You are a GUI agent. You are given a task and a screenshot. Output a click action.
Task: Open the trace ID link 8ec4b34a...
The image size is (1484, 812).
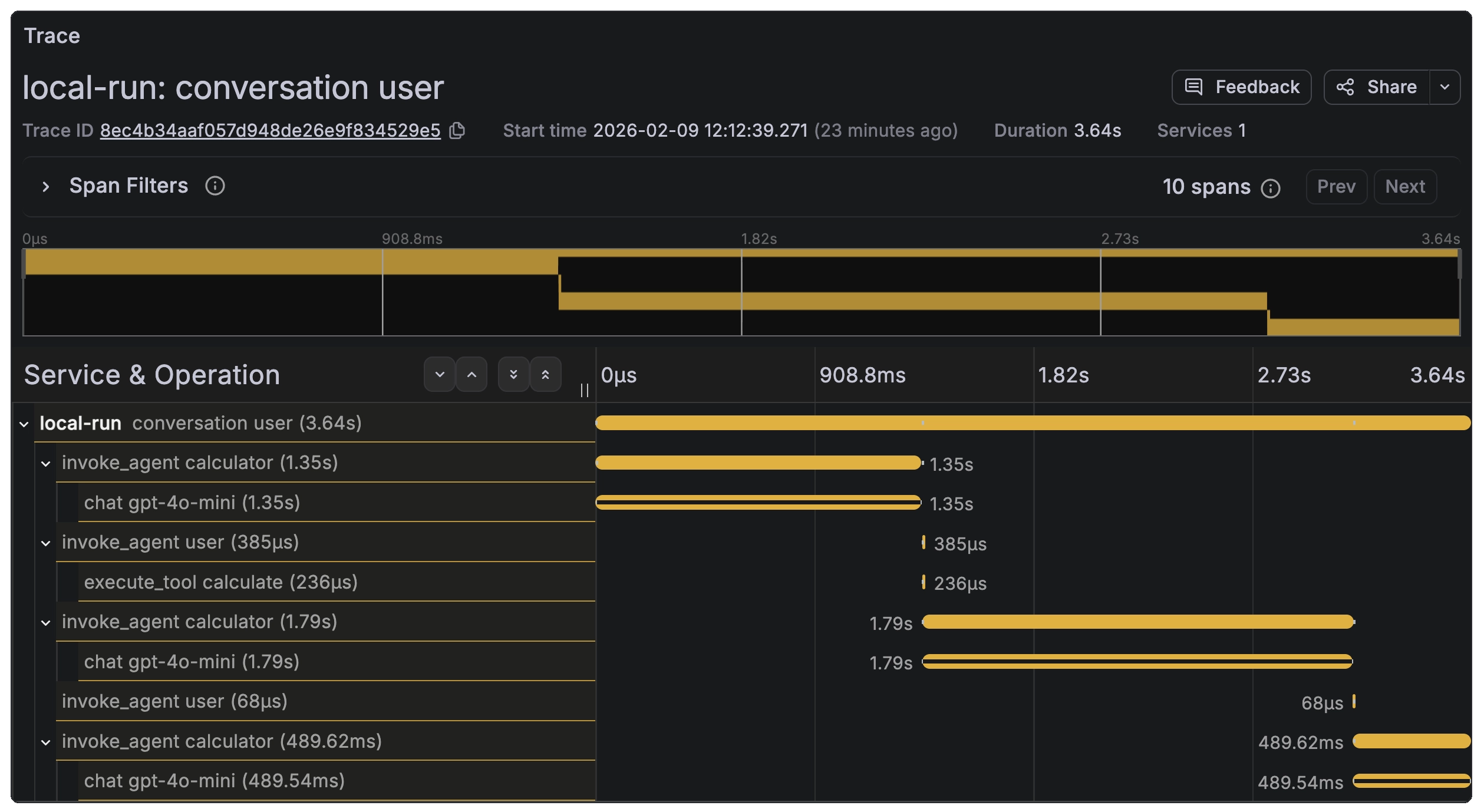(x=270, y=130)
